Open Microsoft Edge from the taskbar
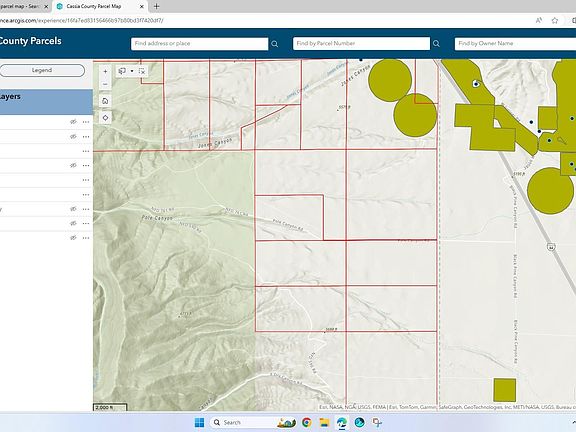Viewport: 576px width, 432px height. coord(342,422)
